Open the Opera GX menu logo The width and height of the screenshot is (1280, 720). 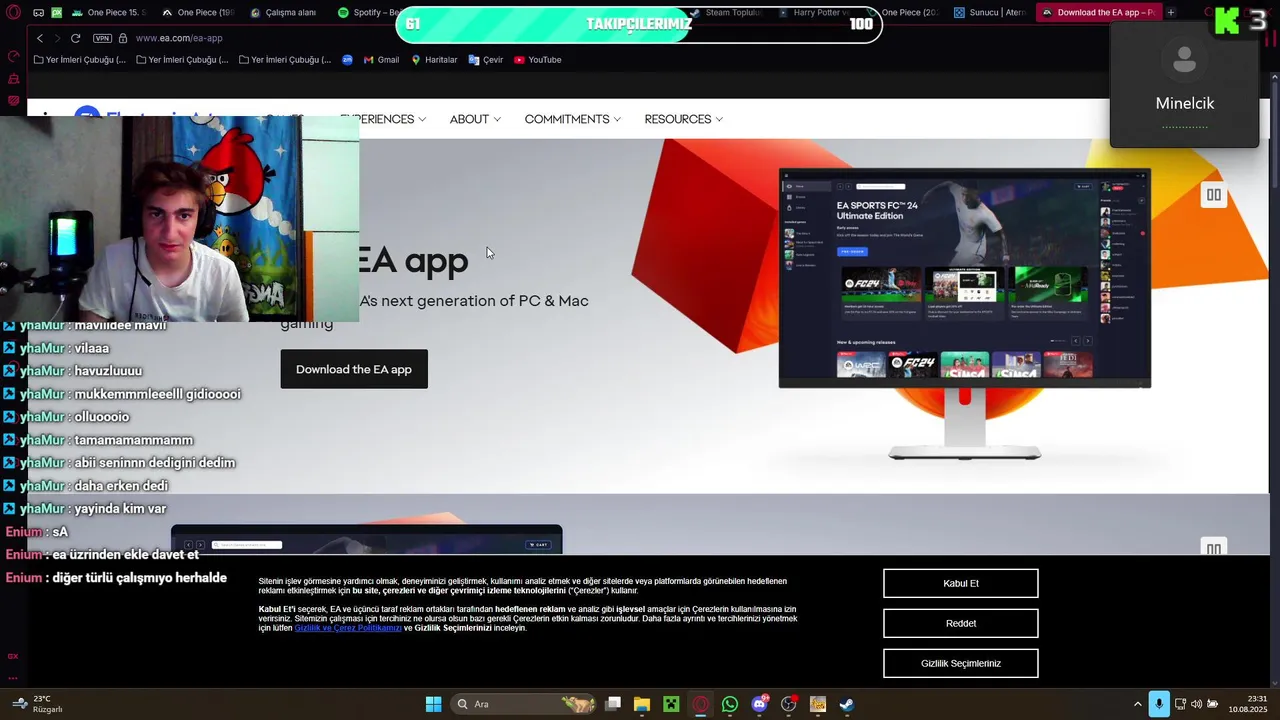click(x=13, y=13)
